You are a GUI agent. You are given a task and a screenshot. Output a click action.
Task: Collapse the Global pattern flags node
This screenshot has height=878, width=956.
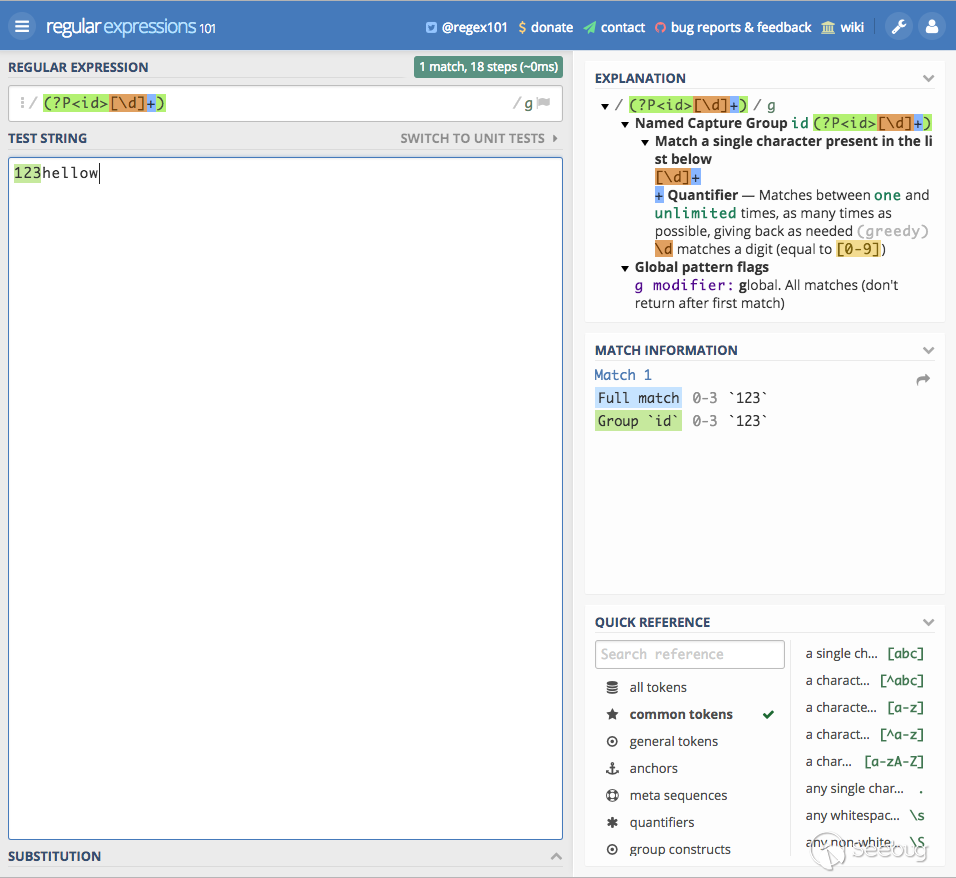point(625,268)
